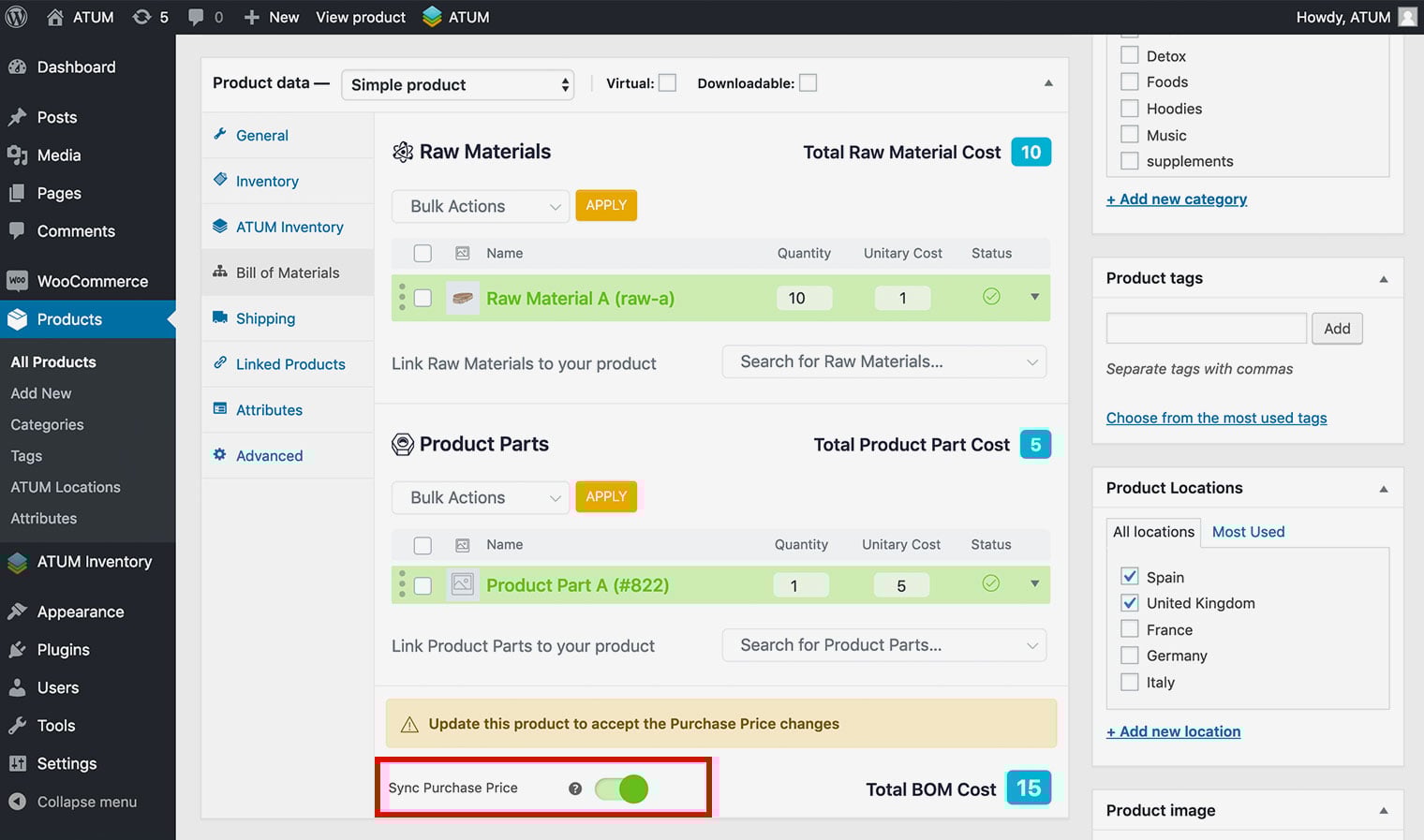This screenshot has height=840, width=1424.
Task: Click the WordPress logo icon
Action: [x=17, y=17]
